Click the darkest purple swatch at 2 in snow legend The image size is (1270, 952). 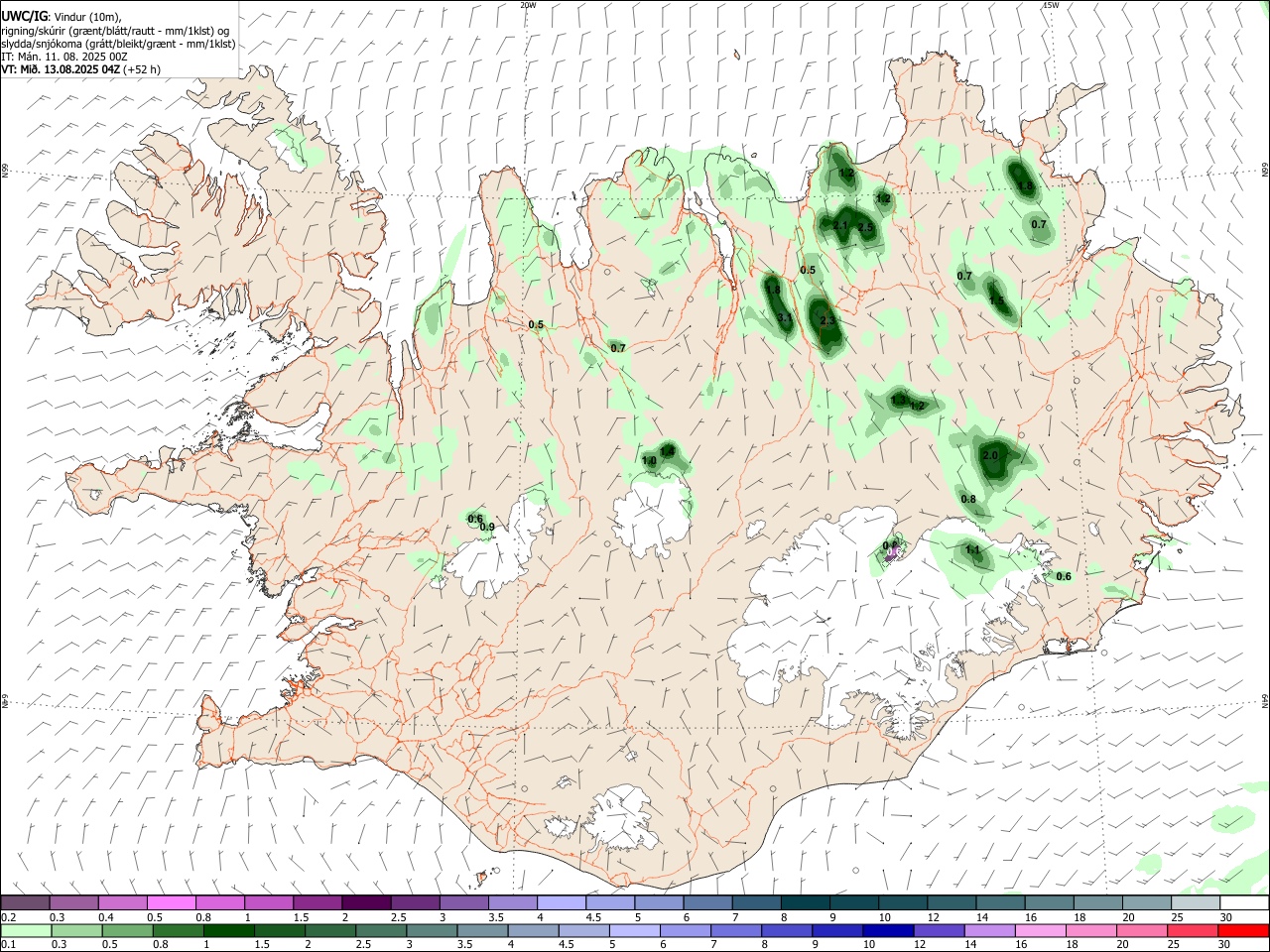click(366, 902)
